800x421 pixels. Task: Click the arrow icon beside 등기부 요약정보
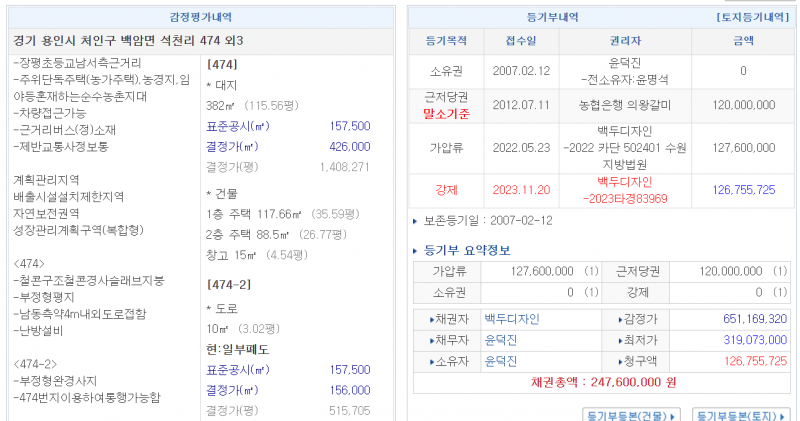[x=416, y=250]
